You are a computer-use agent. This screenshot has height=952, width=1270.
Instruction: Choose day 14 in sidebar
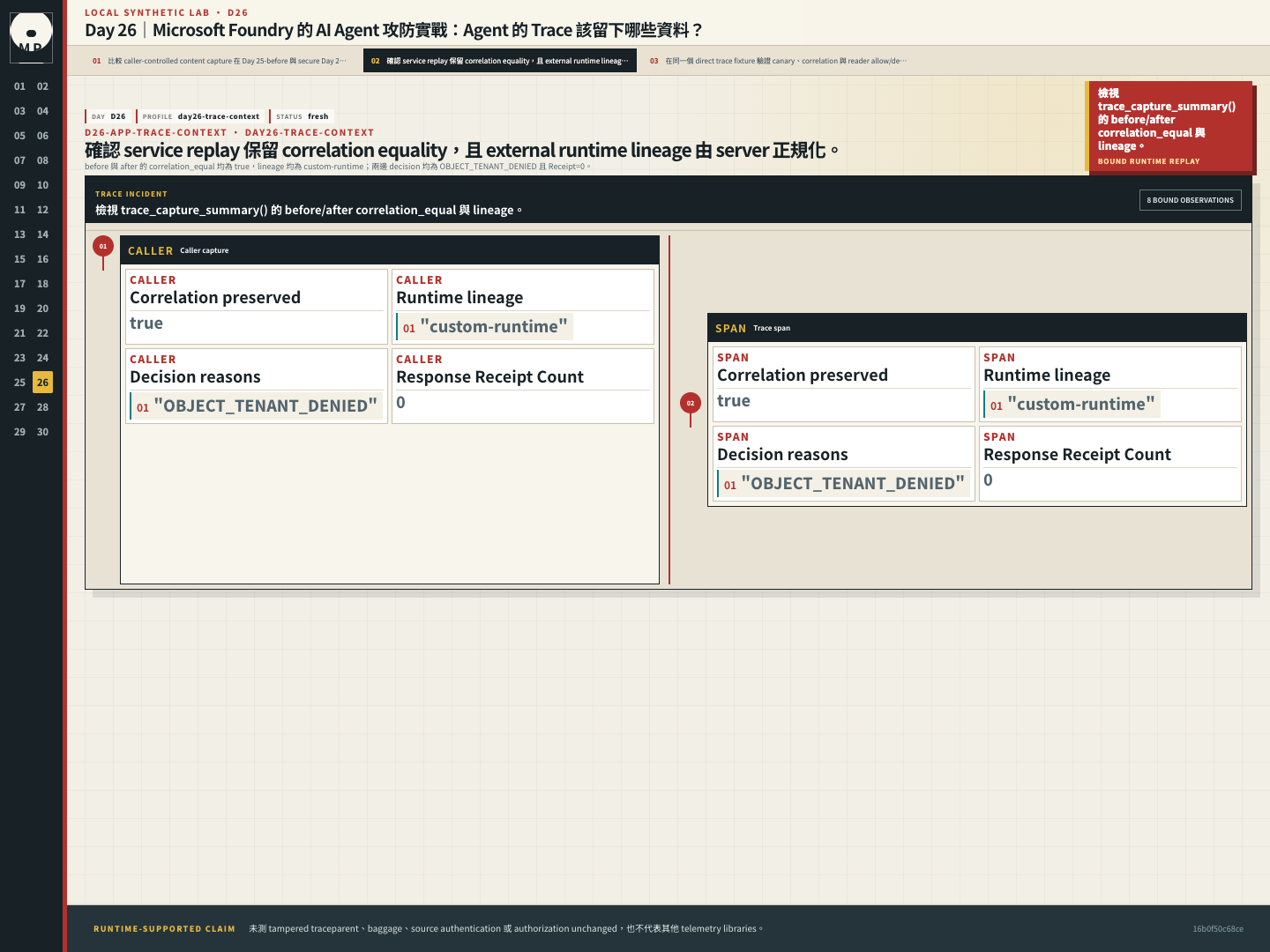tap(42, 234)
